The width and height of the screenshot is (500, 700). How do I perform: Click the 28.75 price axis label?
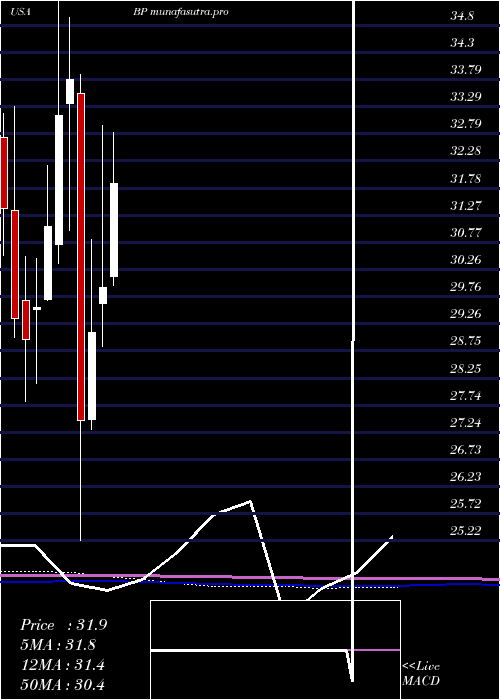(466, 341)
